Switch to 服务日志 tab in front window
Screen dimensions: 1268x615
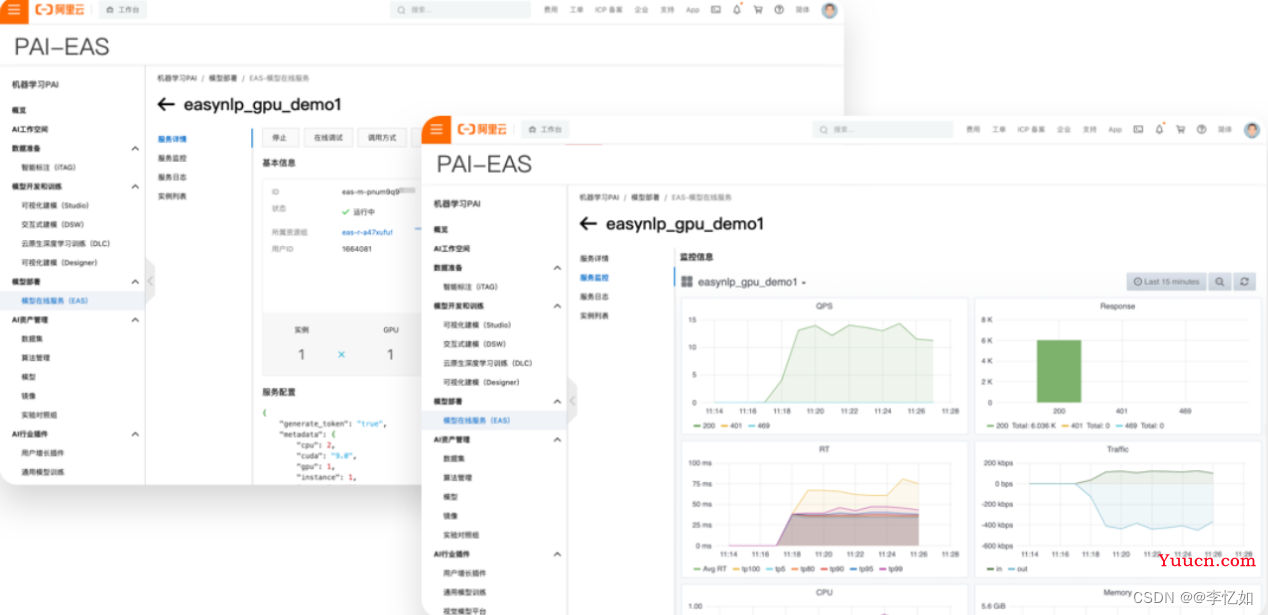click(x=595, y=297)
